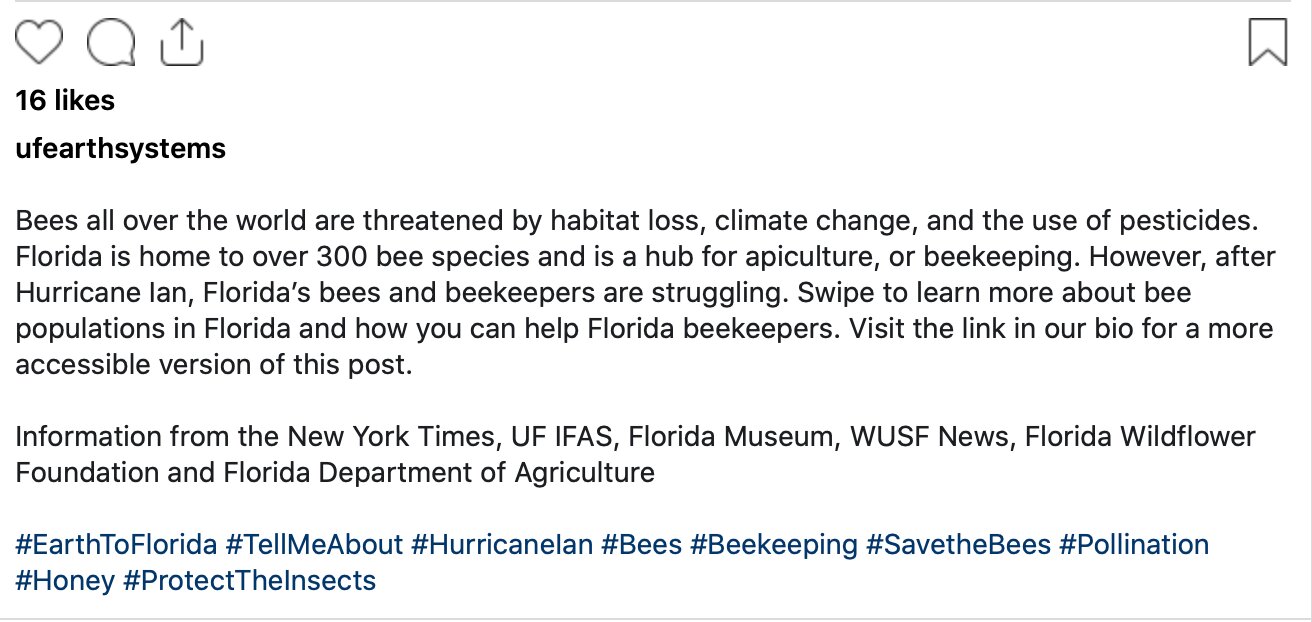This screenshot has height=622, width=1312.
Task: Open the #TellMeAbout hashtag
Action: click(314, 545)
